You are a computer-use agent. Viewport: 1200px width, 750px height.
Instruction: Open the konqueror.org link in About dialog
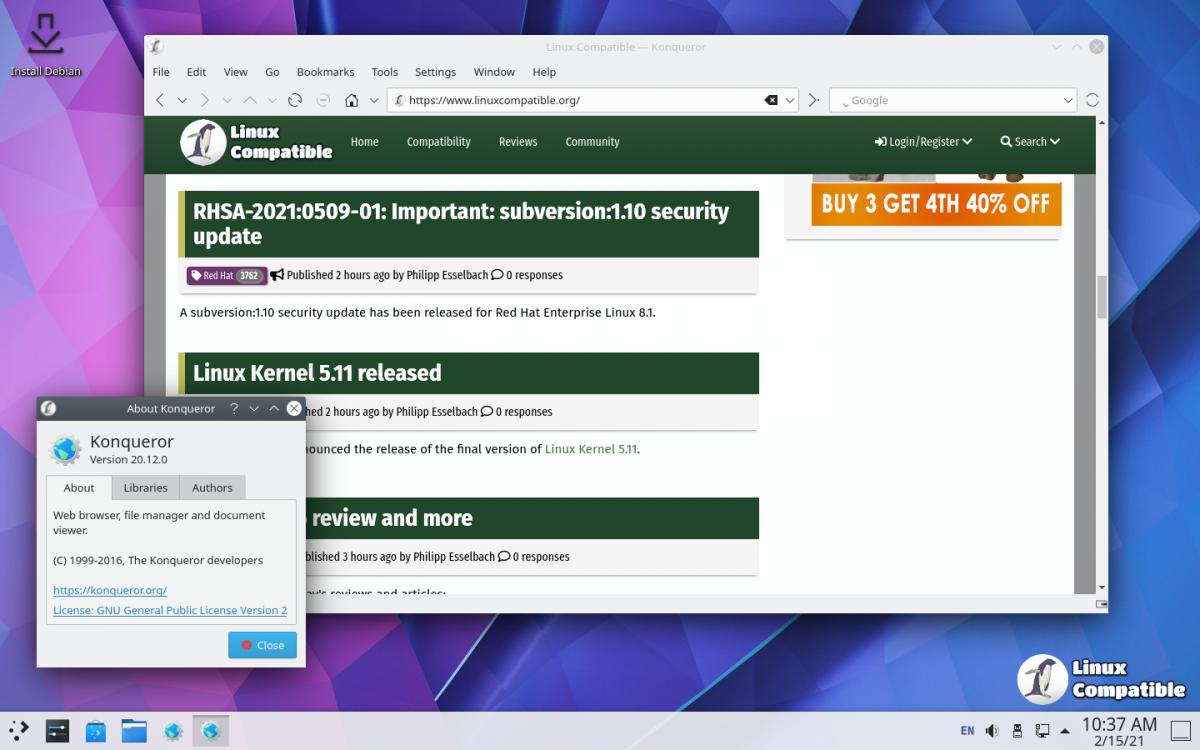pyautogui.click(x=110, y=590)
